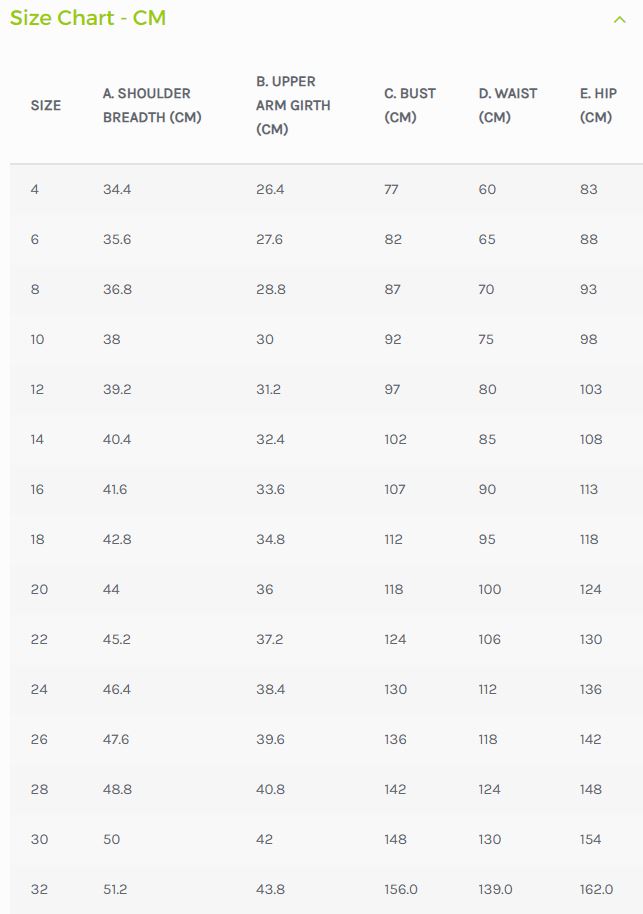Click the B. Upper Arm Girth header

293,105
